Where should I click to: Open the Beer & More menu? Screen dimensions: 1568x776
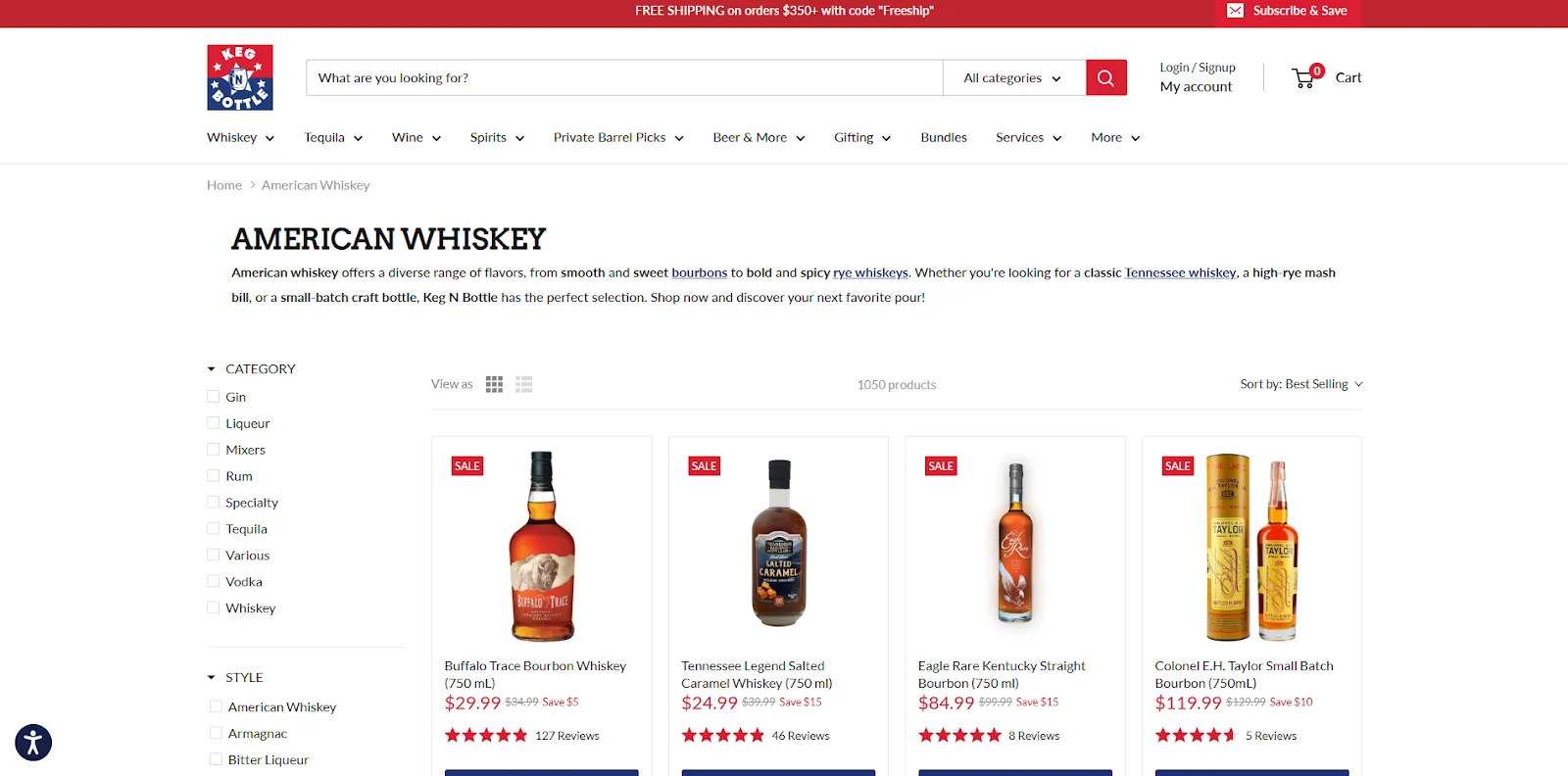click(x=759, y=138)
